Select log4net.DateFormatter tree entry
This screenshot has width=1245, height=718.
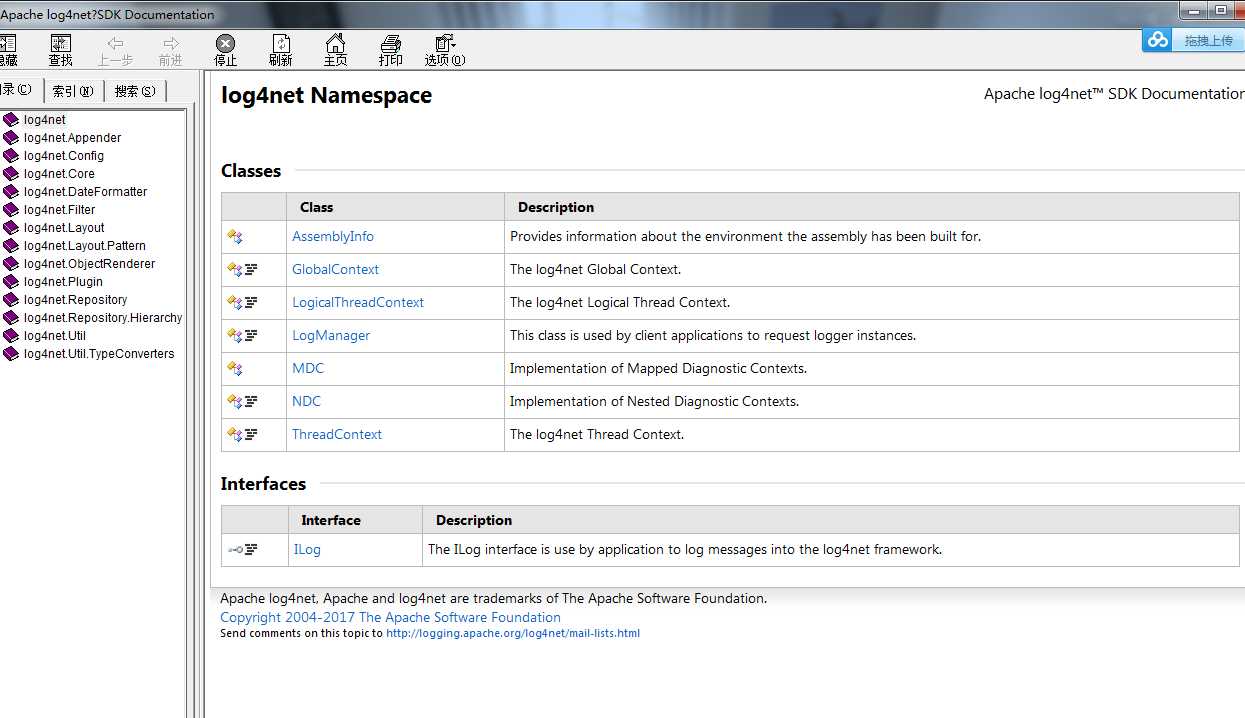(86, 192)
